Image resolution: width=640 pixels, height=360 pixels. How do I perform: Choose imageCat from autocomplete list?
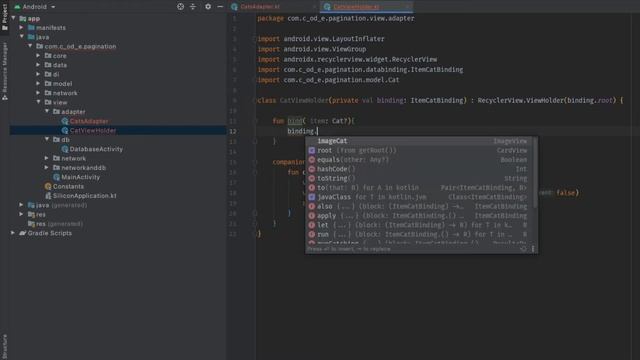coord(420,141)
